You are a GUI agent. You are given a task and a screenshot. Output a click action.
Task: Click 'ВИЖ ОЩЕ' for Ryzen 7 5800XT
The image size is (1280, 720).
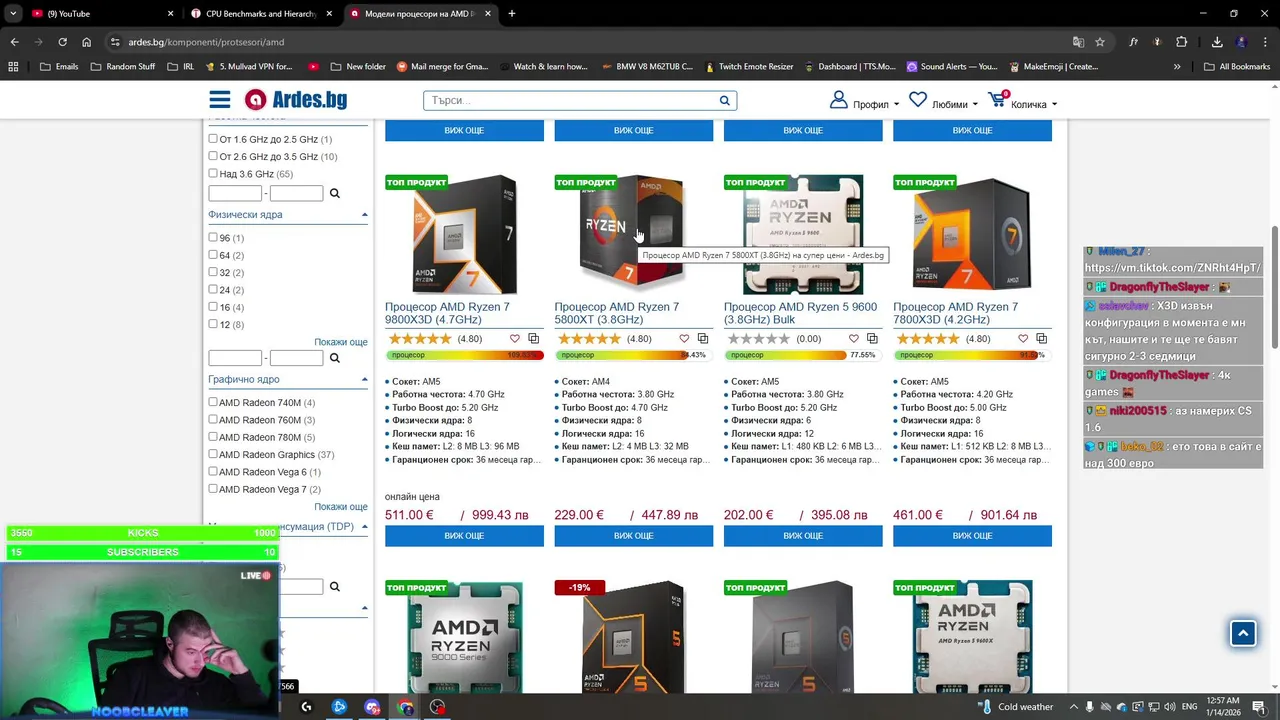[634, 536]
